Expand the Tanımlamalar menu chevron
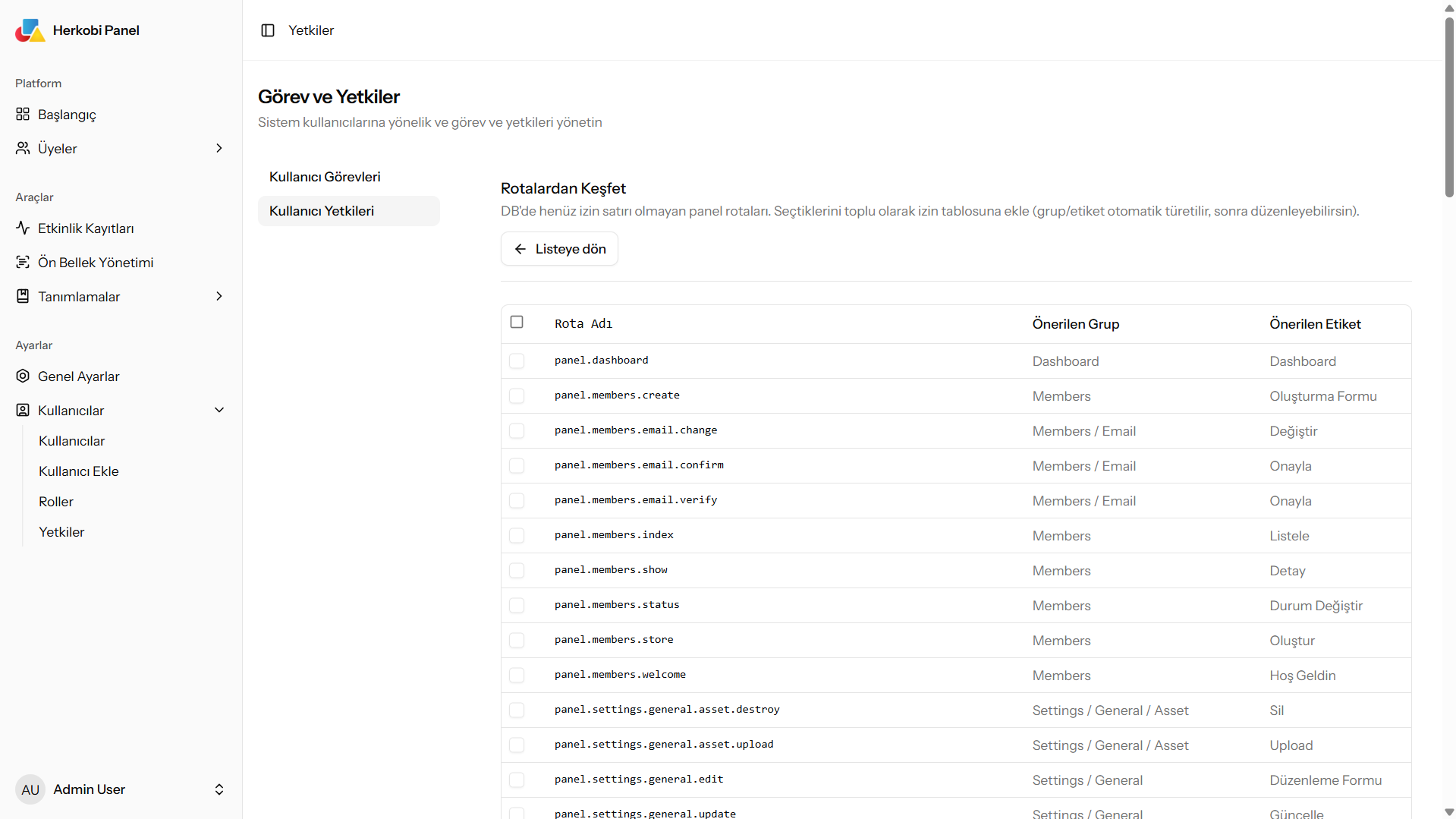Viewport: 1456px width, 819px height. pyautogui.click(x=219, y=296)
